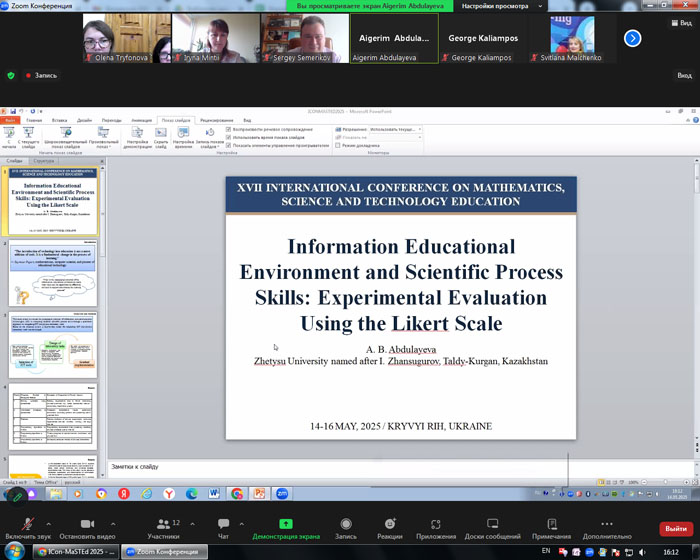
Task: Start recording with Запись icon
Action: point(346,524)
